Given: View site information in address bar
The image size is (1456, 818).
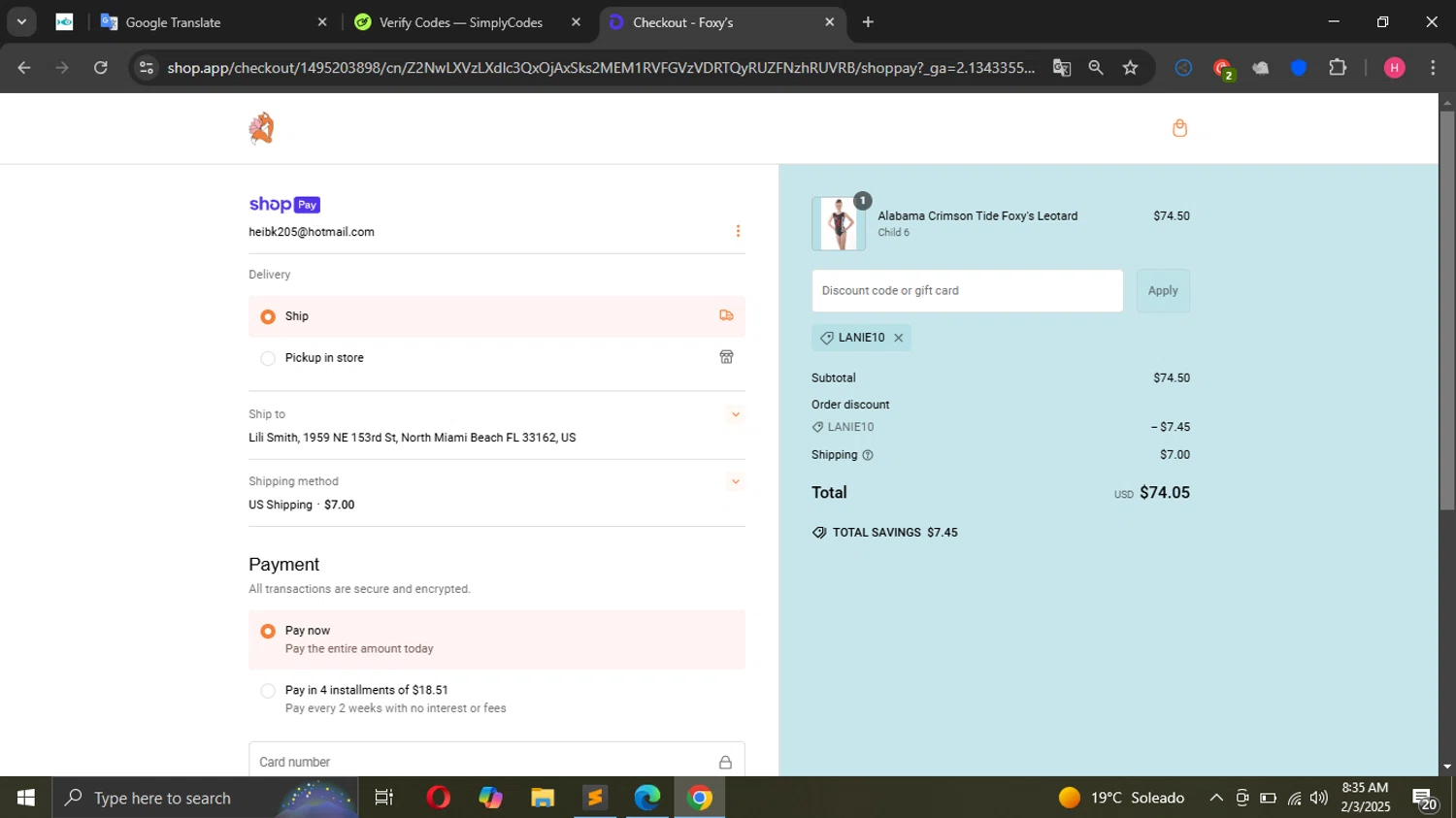Looking at the screenshot, I should click(146, 68).
